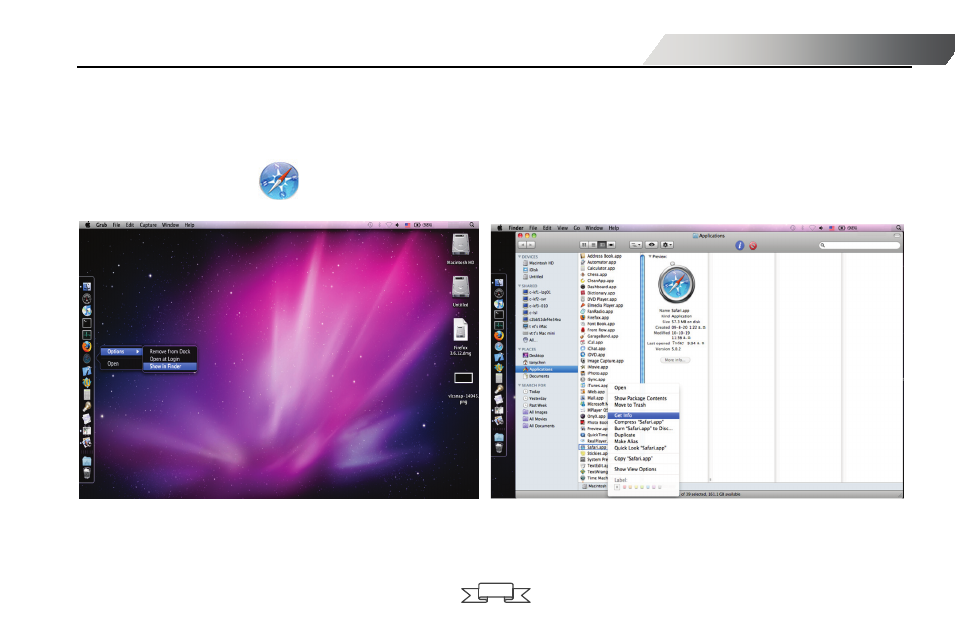Click the Firefox dock icon in the left desktop screenshot
Image resolution: width=955 pixels, height=636 pixels.
87,347
